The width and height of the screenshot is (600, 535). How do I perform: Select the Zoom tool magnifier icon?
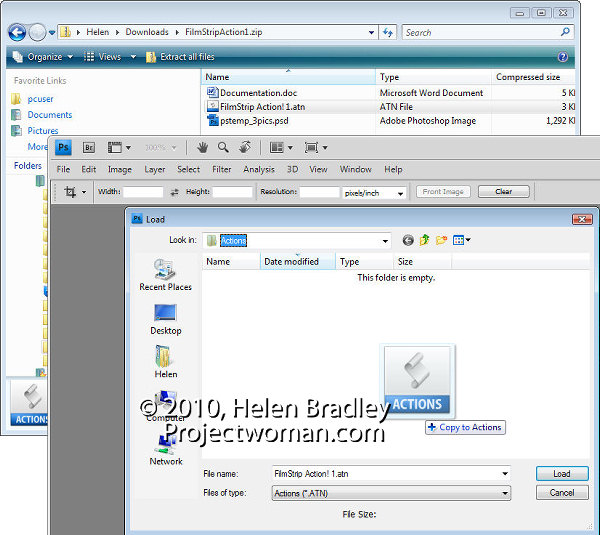pyautogui.click(x=223, y=147)
